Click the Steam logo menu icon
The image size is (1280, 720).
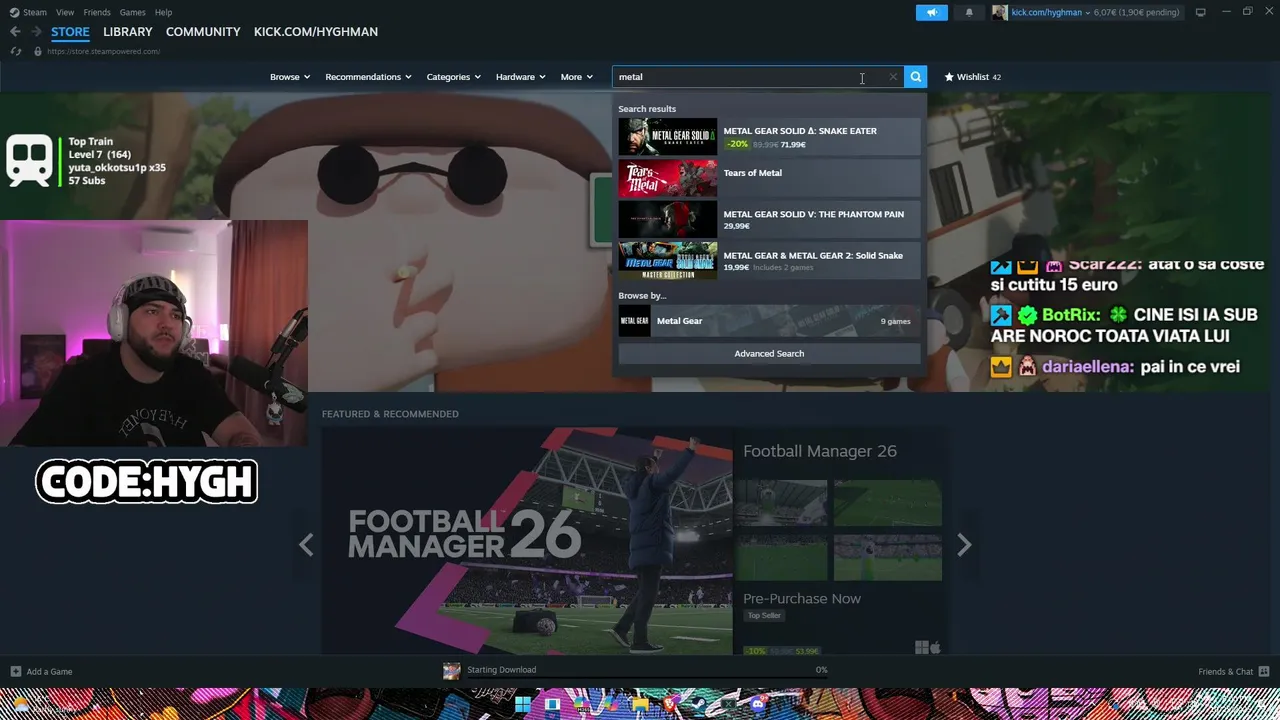click(15, 12)
